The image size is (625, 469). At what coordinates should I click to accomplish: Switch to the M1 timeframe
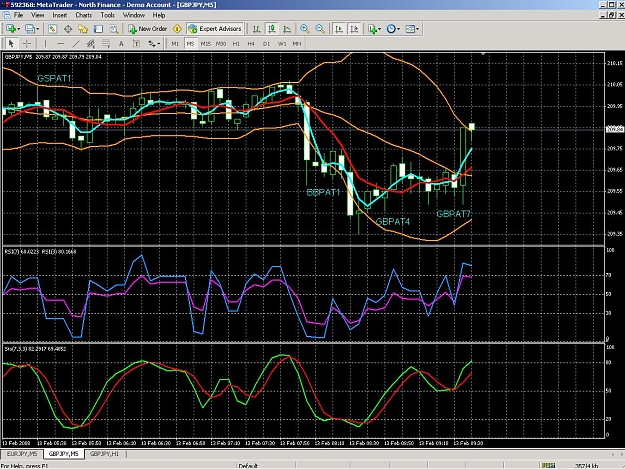[175, 43]
